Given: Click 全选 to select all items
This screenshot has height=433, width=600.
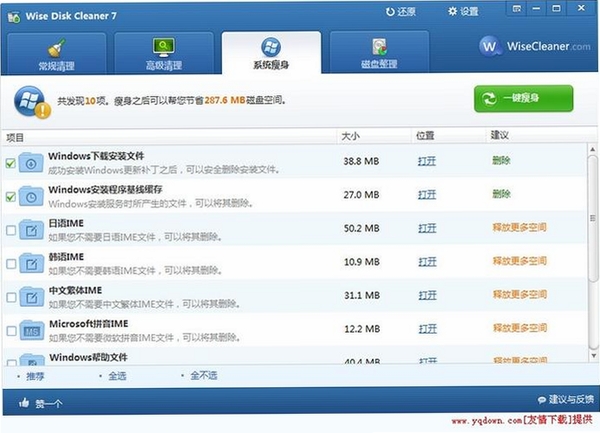Looking at the screenshot, I should (x=117, y=376).
